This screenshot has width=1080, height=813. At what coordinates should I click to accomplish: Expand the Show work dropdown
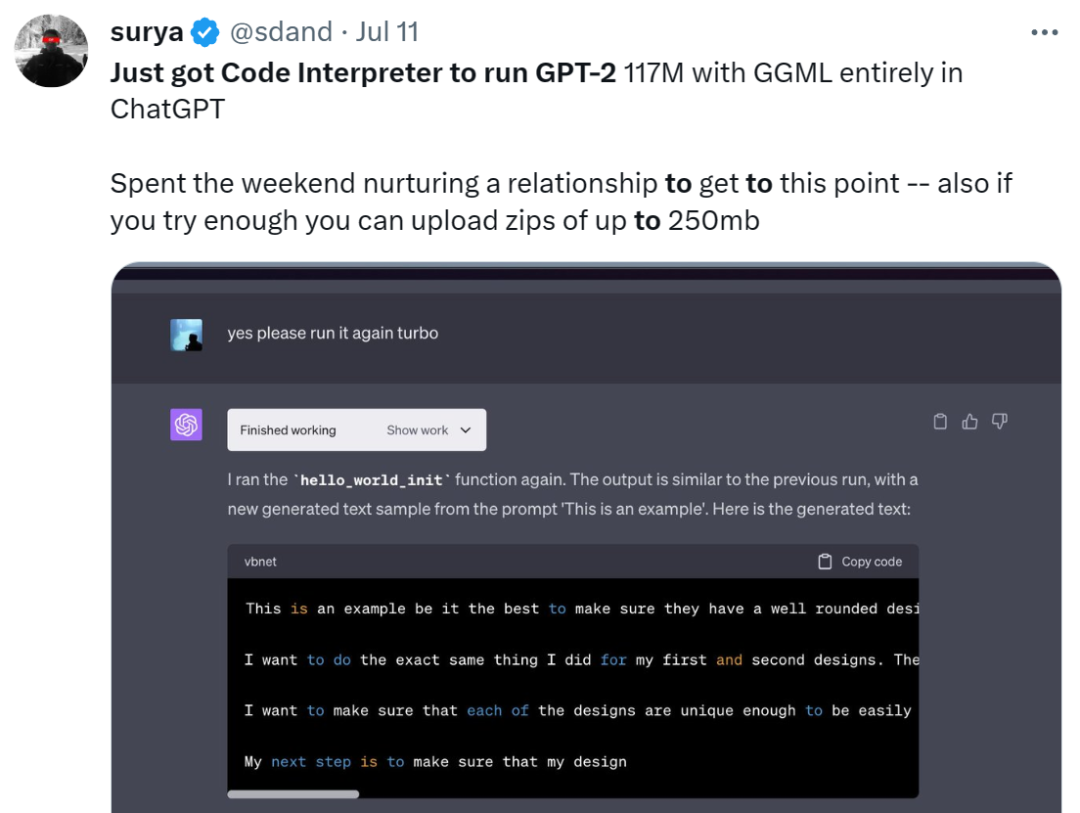[x=428, y=430]
